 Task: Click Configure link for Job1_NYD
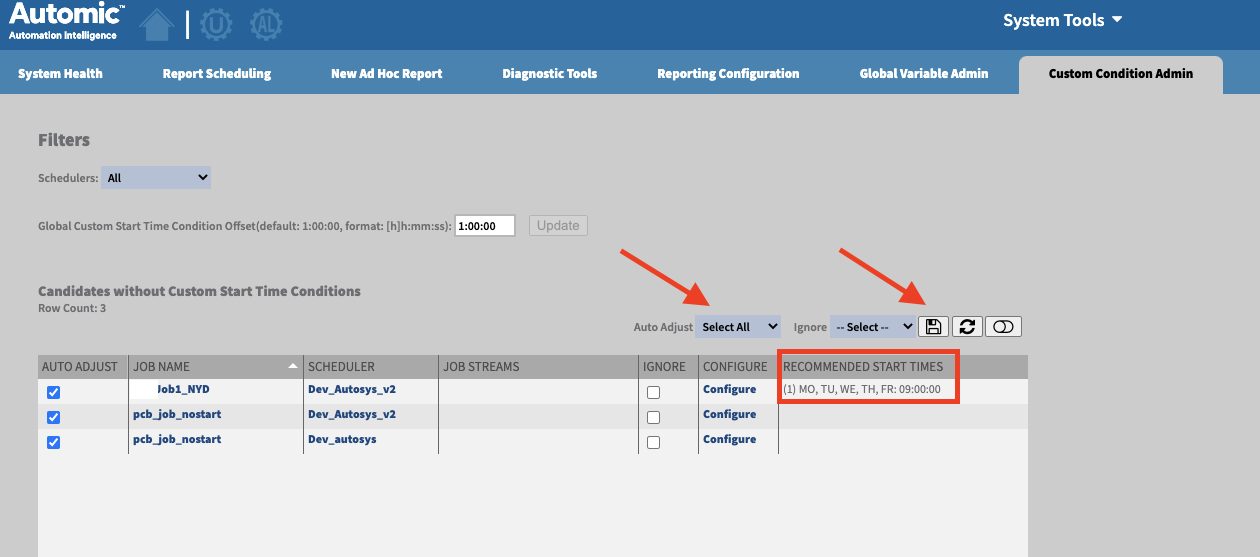729,389
